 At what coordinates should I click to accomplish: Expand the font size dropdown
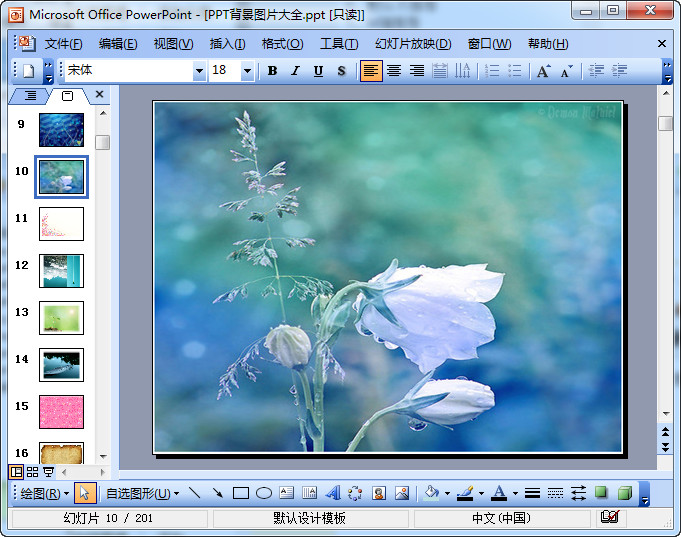247,71
